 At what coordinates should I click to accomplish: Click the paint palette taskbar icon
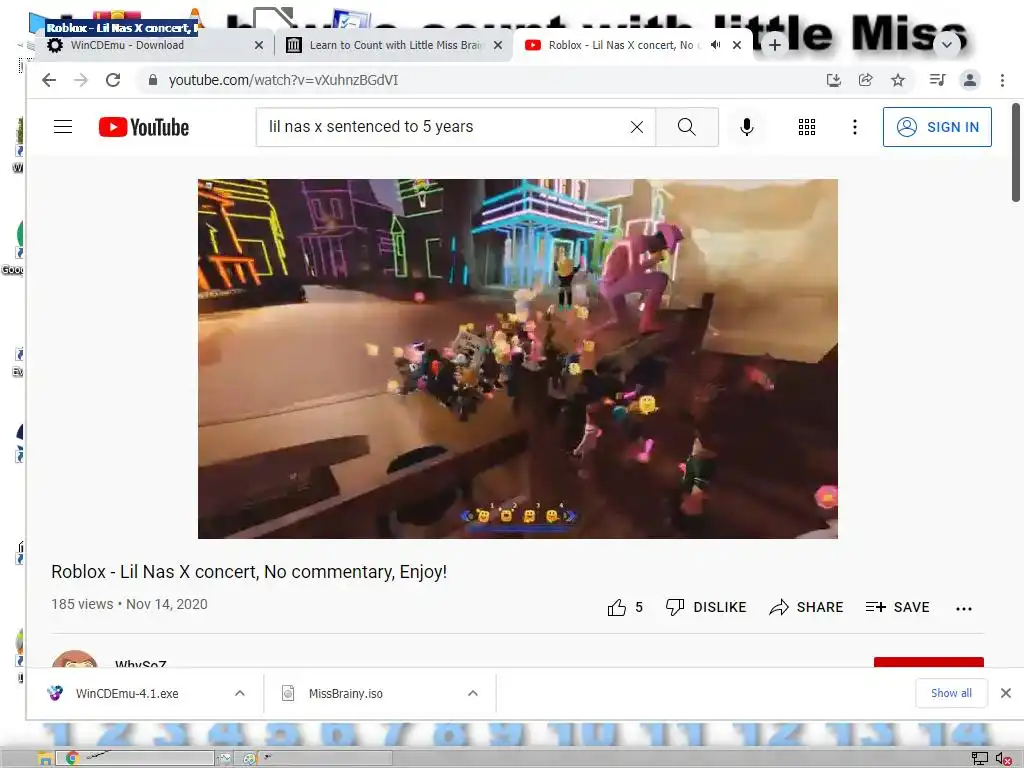point(249,758)
